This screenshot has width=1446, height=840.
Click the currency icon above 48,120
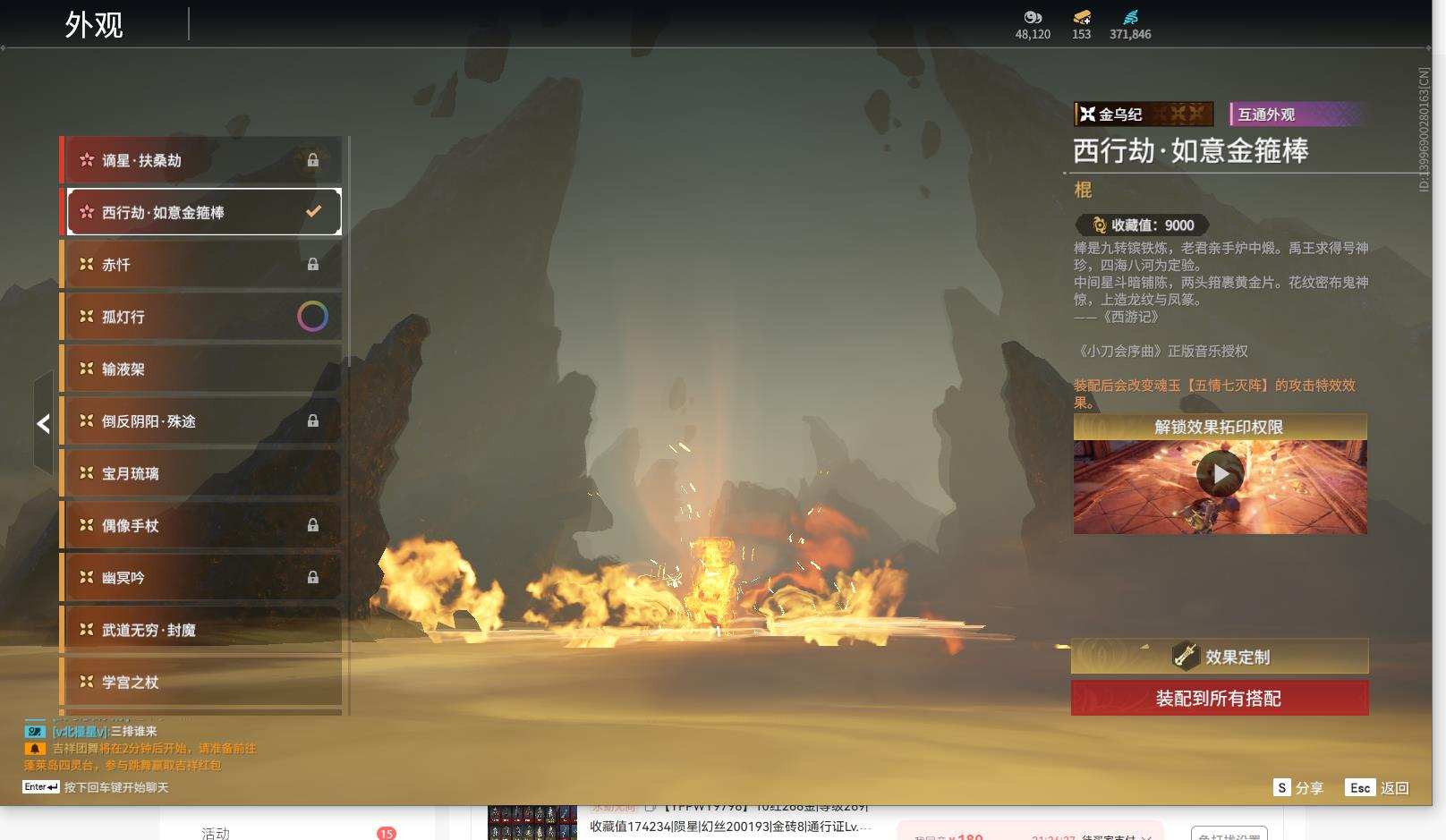1033,17
